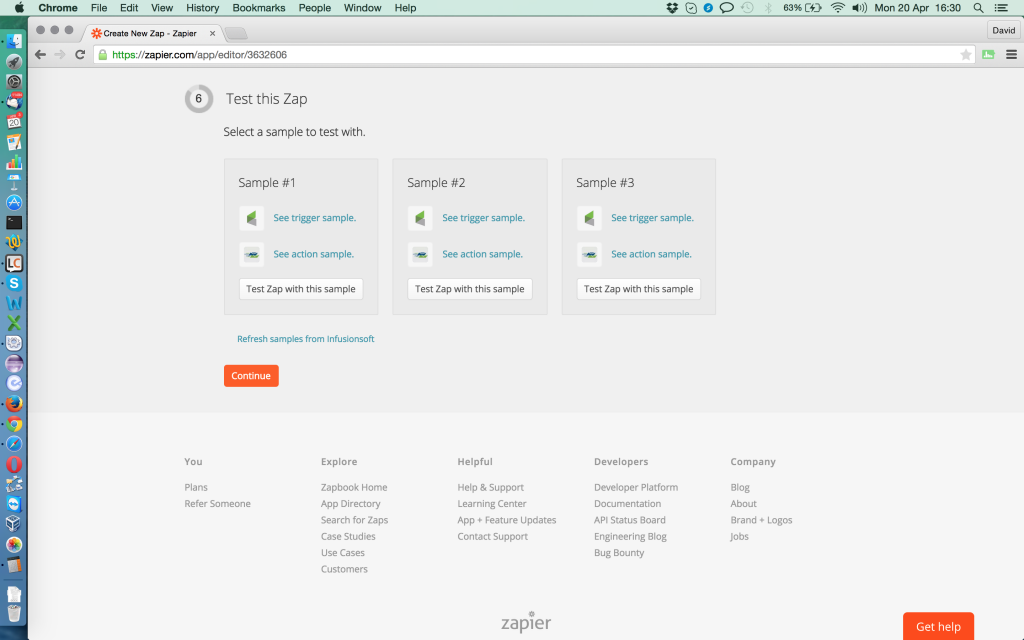Open VirtualBox from the dock
This screenshot has height=640, width=1024.
[x=14, y=524]
